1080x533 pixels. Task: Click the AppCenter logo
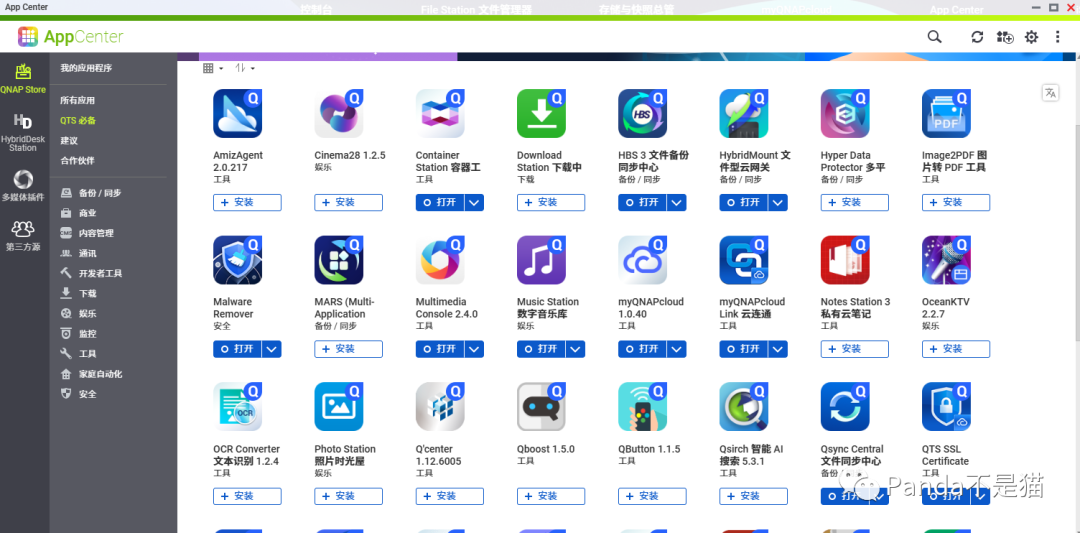click(x=70, y=36)
